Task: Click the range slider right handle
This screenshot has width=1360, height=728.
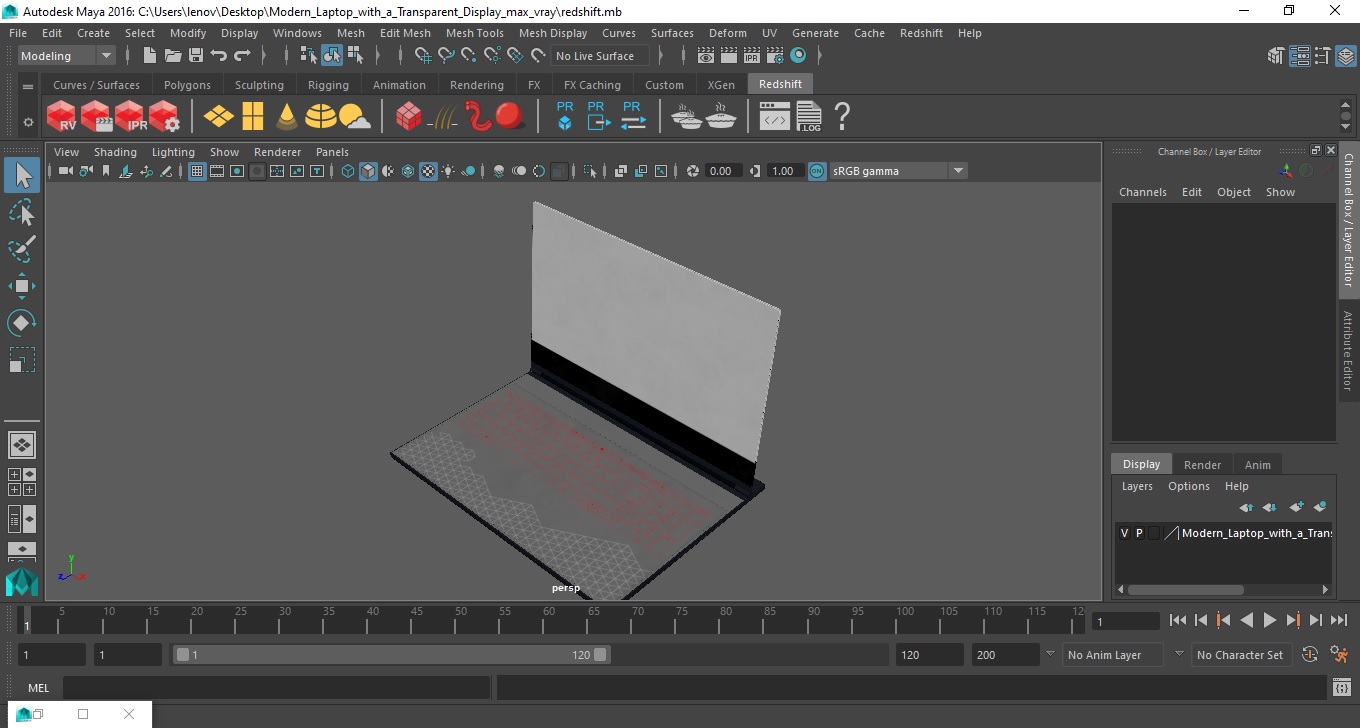Action: point(600,655)
